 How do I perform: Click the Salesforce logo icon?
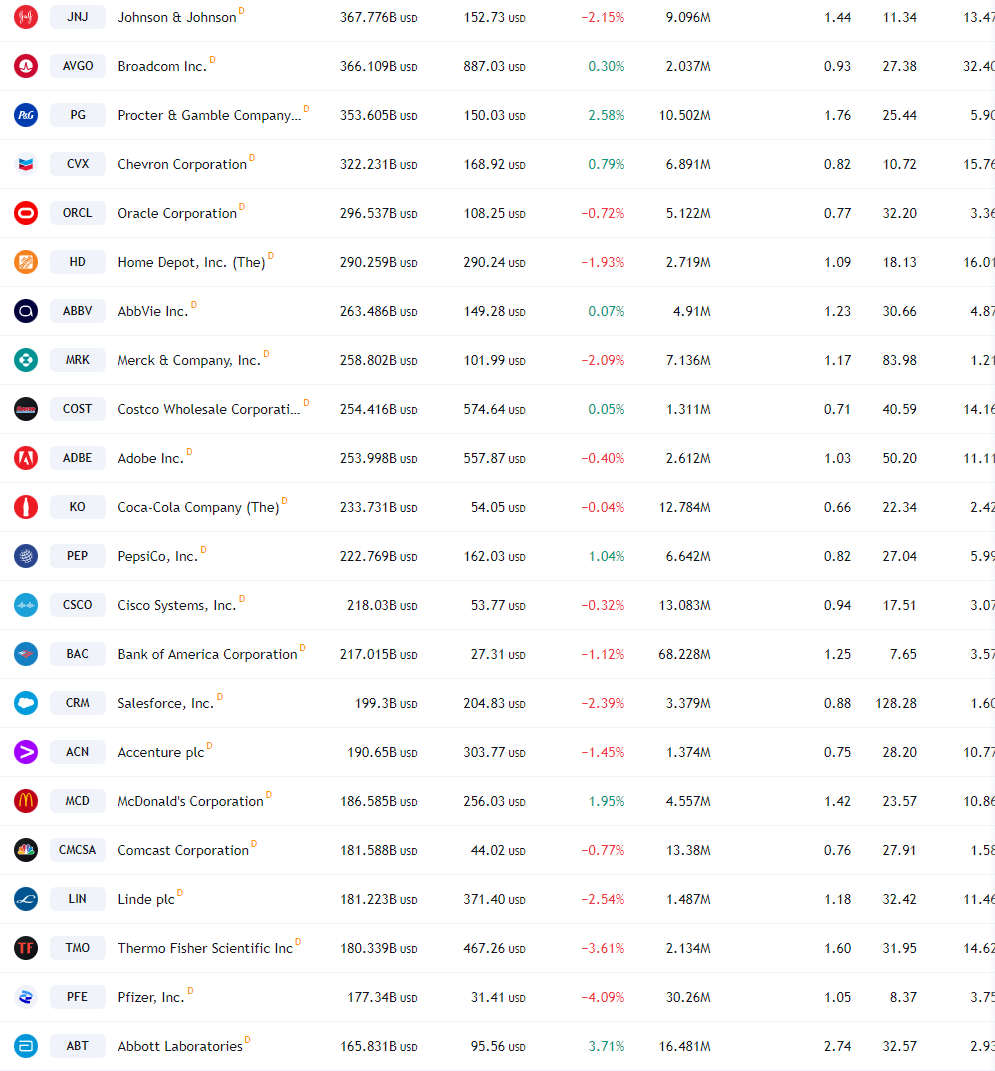[26, 703]
